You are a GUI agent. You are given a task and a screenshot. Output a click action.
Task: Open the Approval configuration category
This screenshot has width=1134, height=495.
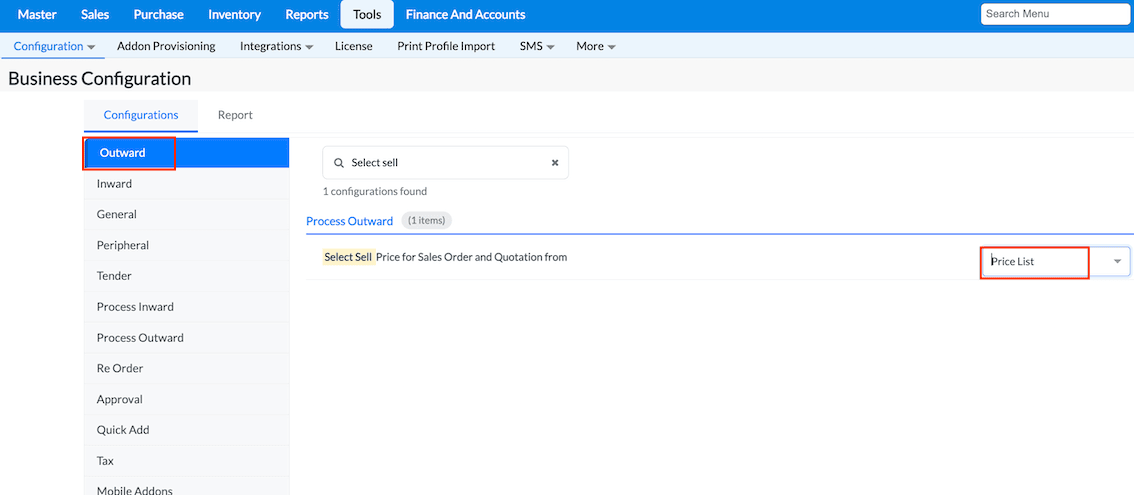coord(120,399)
